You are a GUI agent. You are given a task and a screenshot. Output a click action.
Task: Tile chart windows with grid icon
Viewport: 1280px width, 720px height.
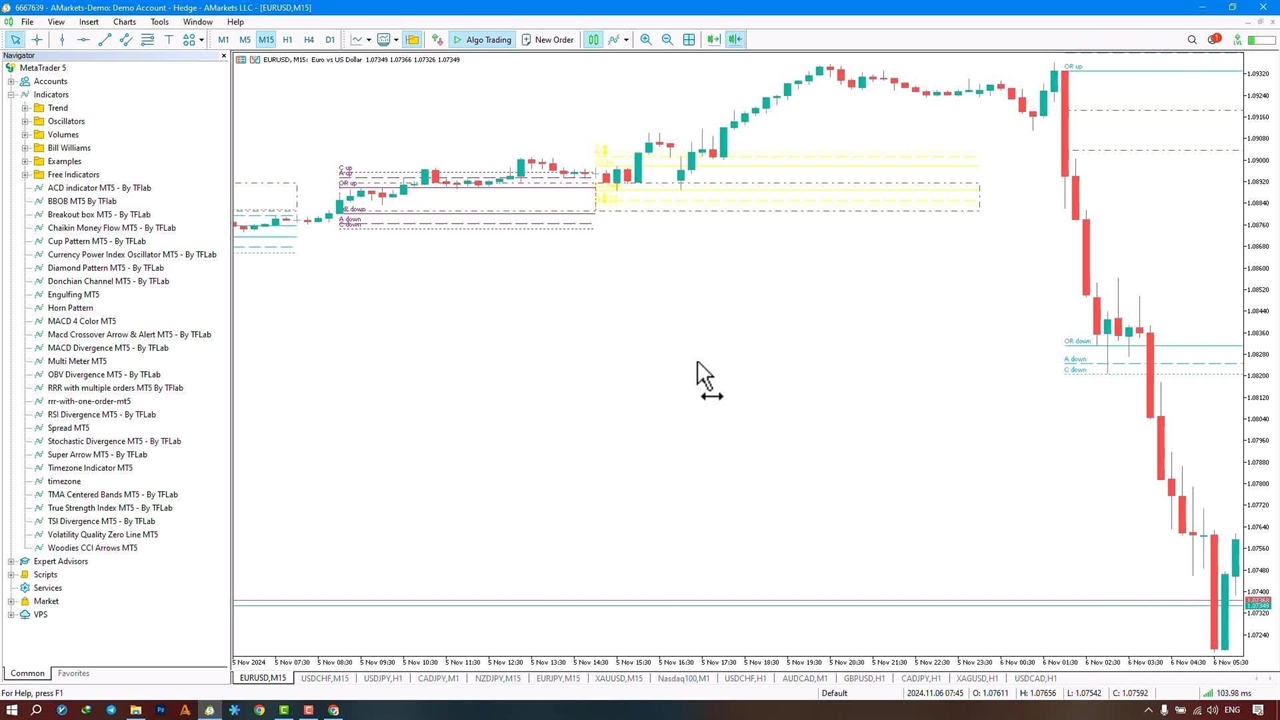689,40
